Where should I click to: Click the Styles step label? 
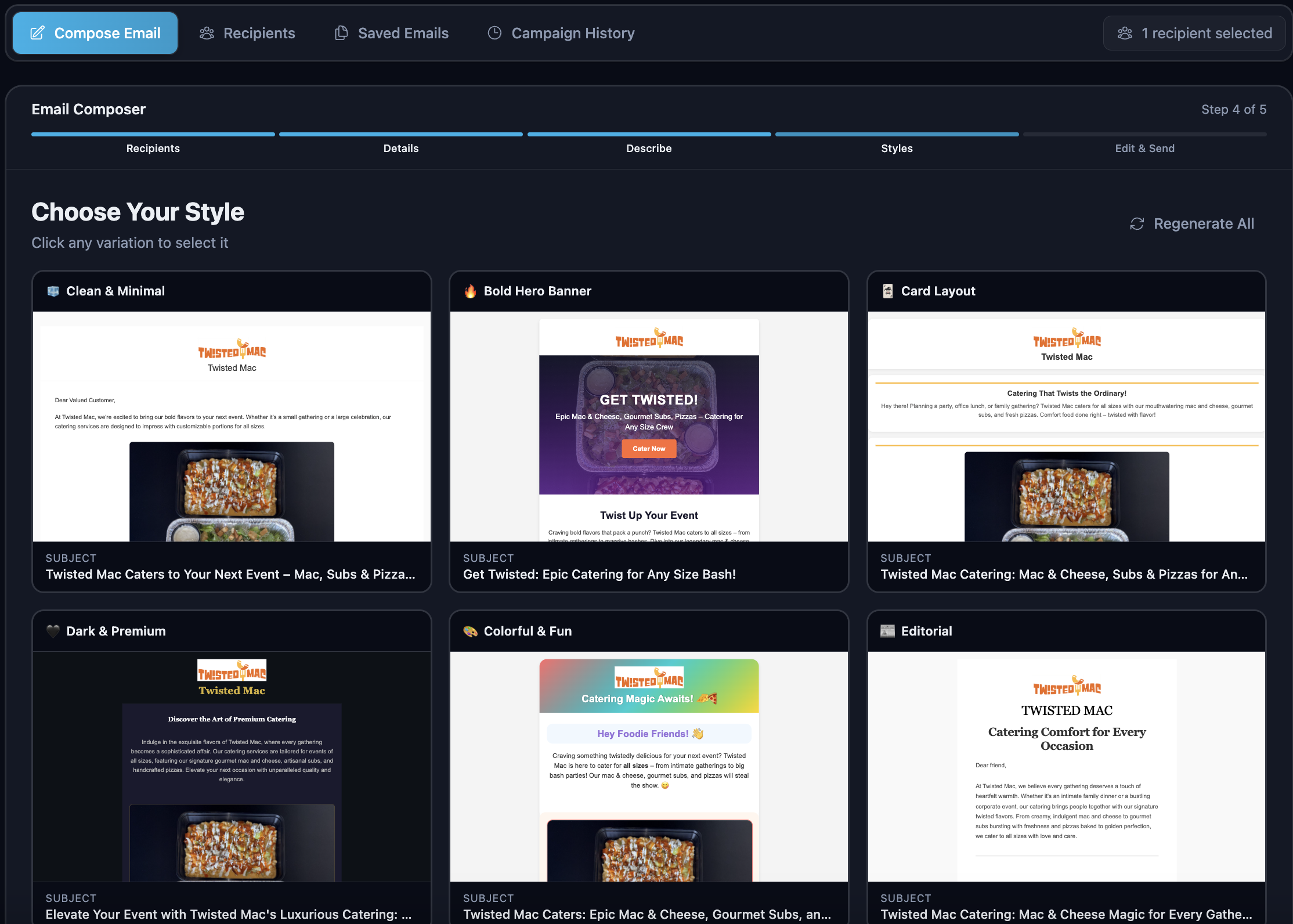coord(897,148)
